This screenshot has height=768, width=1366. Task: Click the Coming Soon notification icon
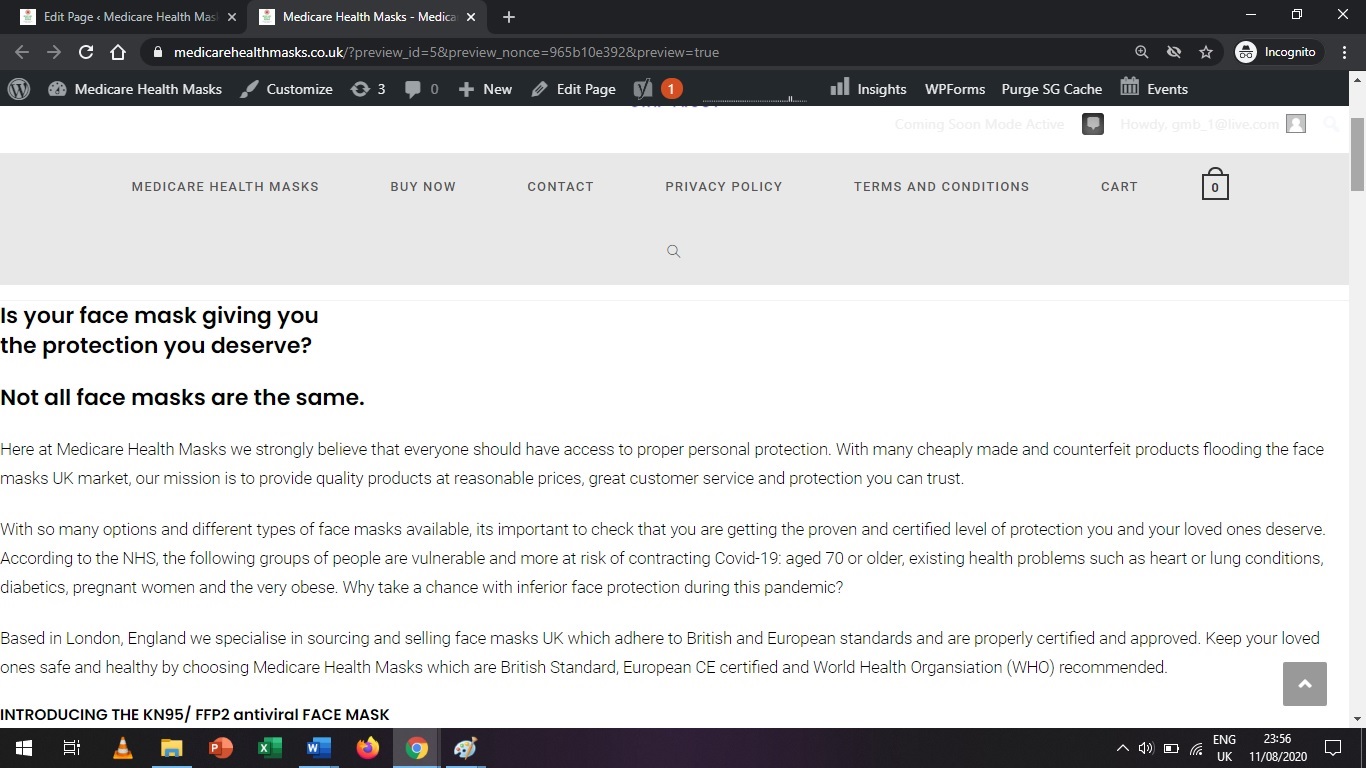point(1093,124)
